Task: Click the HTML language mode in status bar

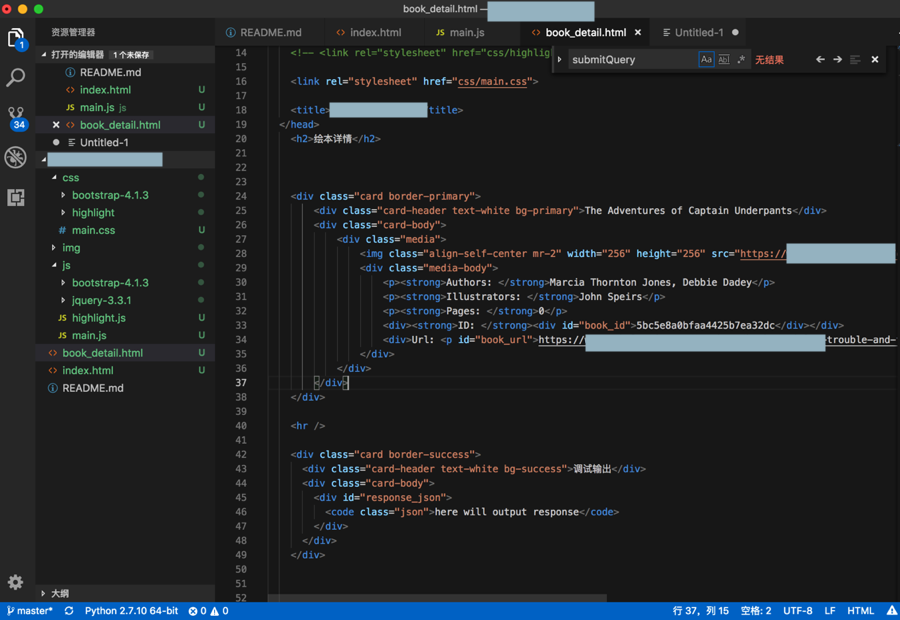Action: [x=860, y=611]
